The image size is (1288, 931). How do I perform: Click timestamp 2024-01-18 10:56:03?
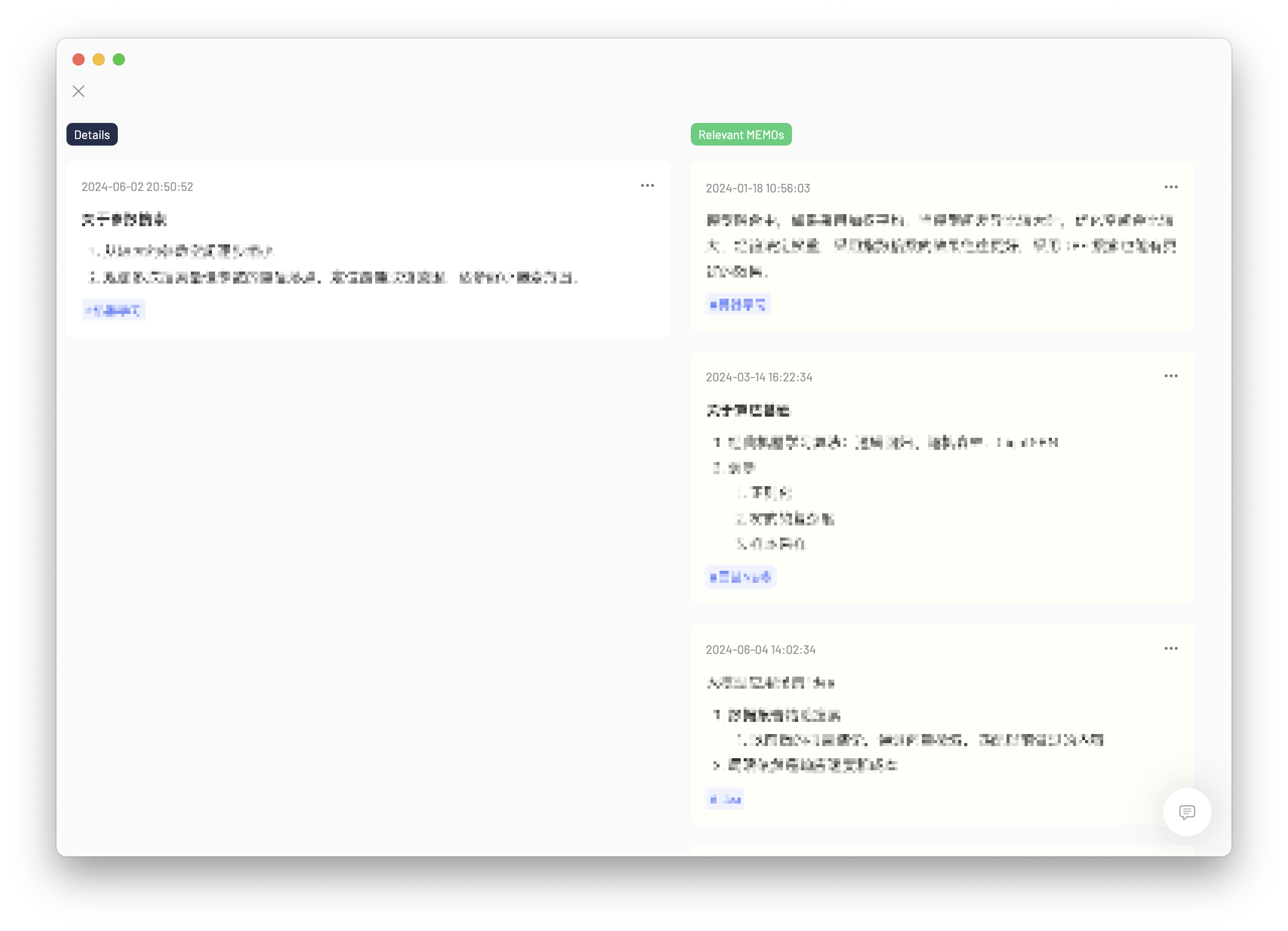(758, 189)
